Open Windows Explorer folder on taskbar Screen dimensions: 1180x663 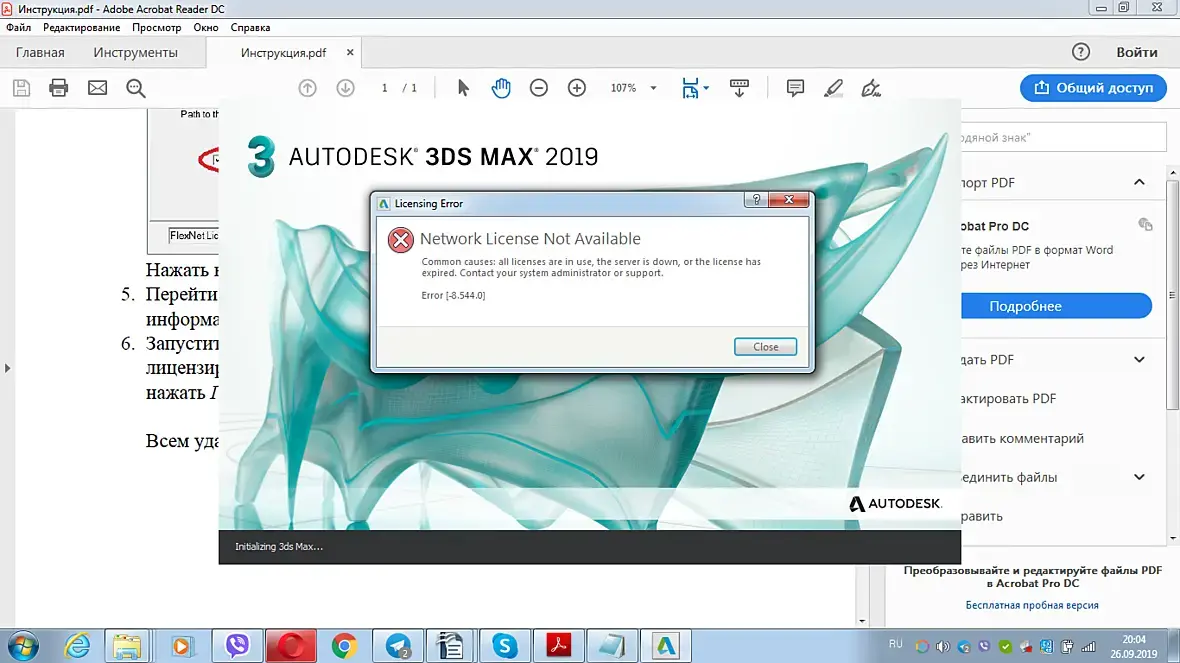[127, 646]
